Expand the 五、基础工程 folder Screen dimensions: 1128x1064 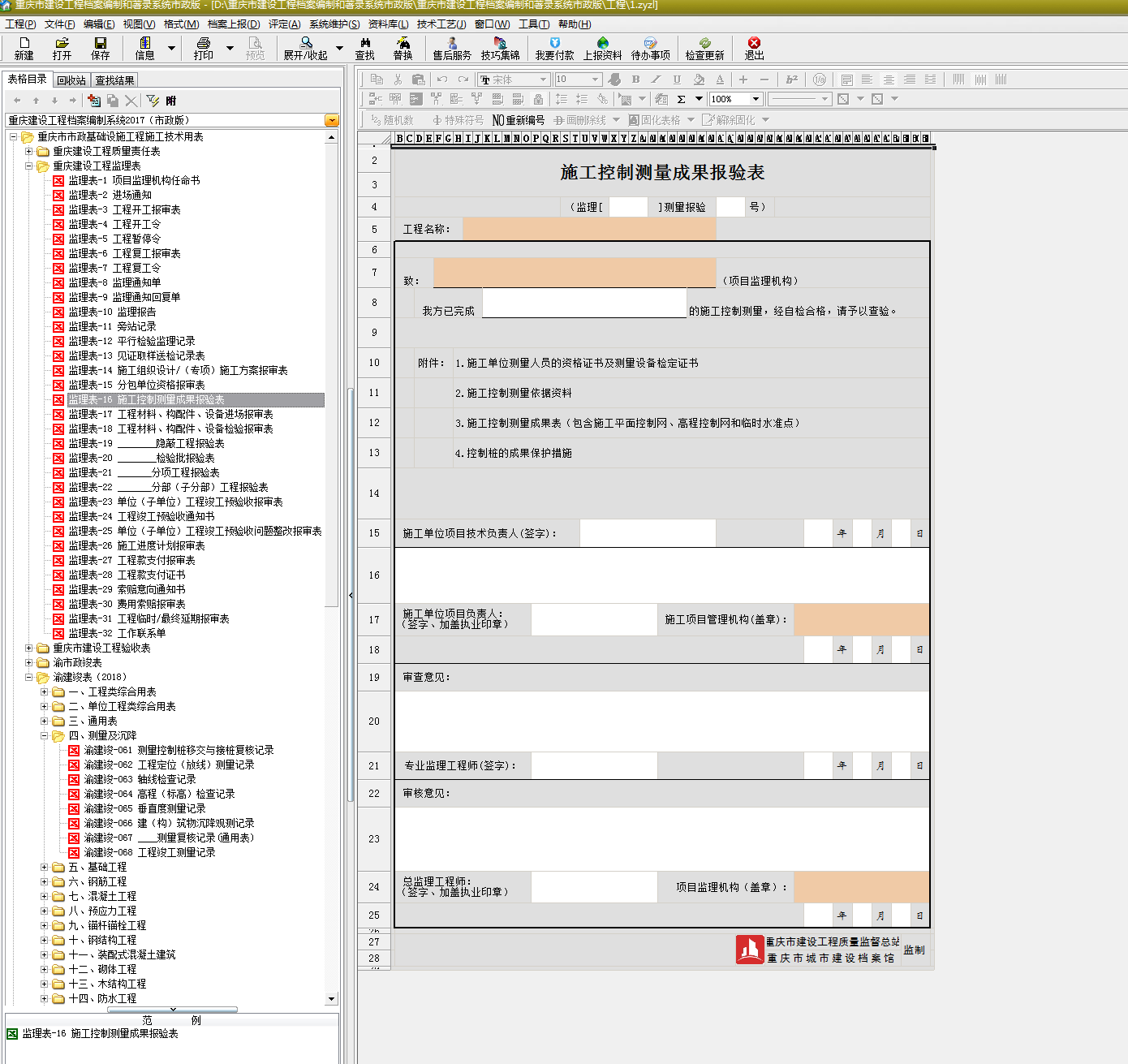(x=45, y=867)
